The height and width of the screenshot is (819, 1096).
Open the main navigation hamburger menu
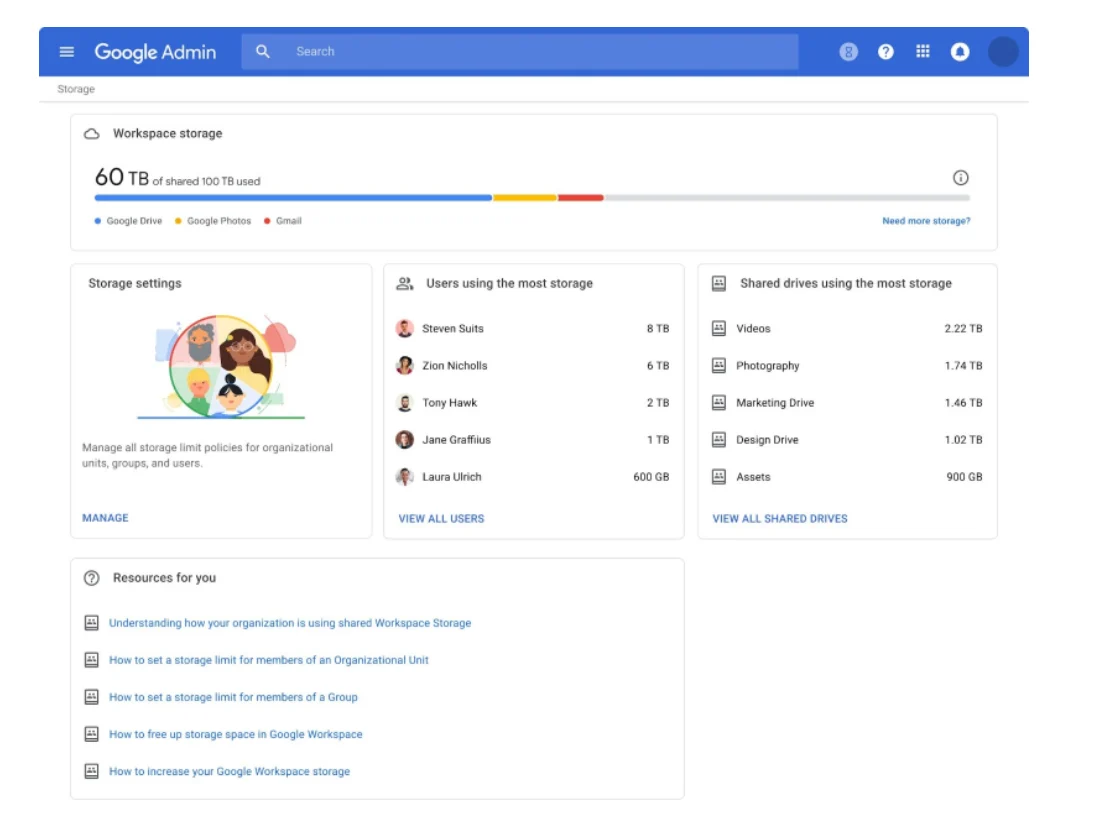(x=65, y=51)
